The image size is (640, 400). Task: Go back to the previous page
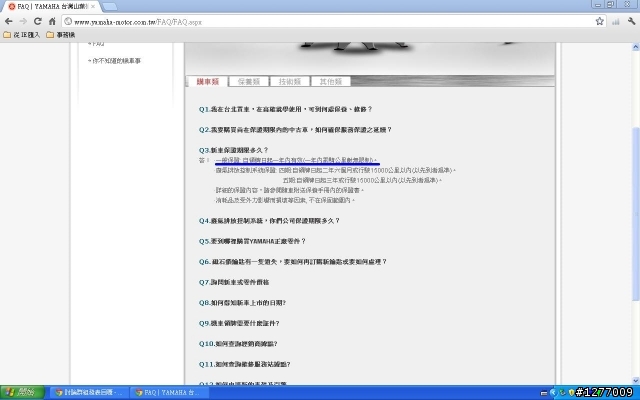[x=9, y=21]
